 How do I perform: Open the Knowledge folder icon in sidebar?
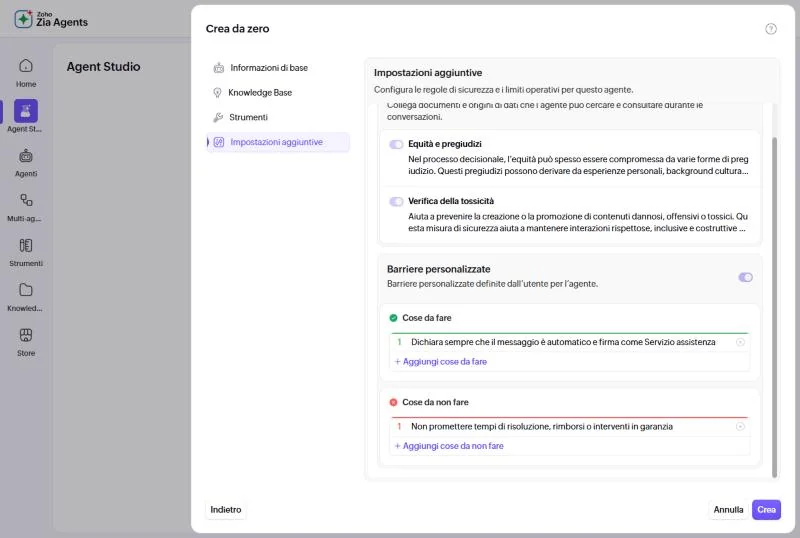pyautogui.click(x=26, y=290)
